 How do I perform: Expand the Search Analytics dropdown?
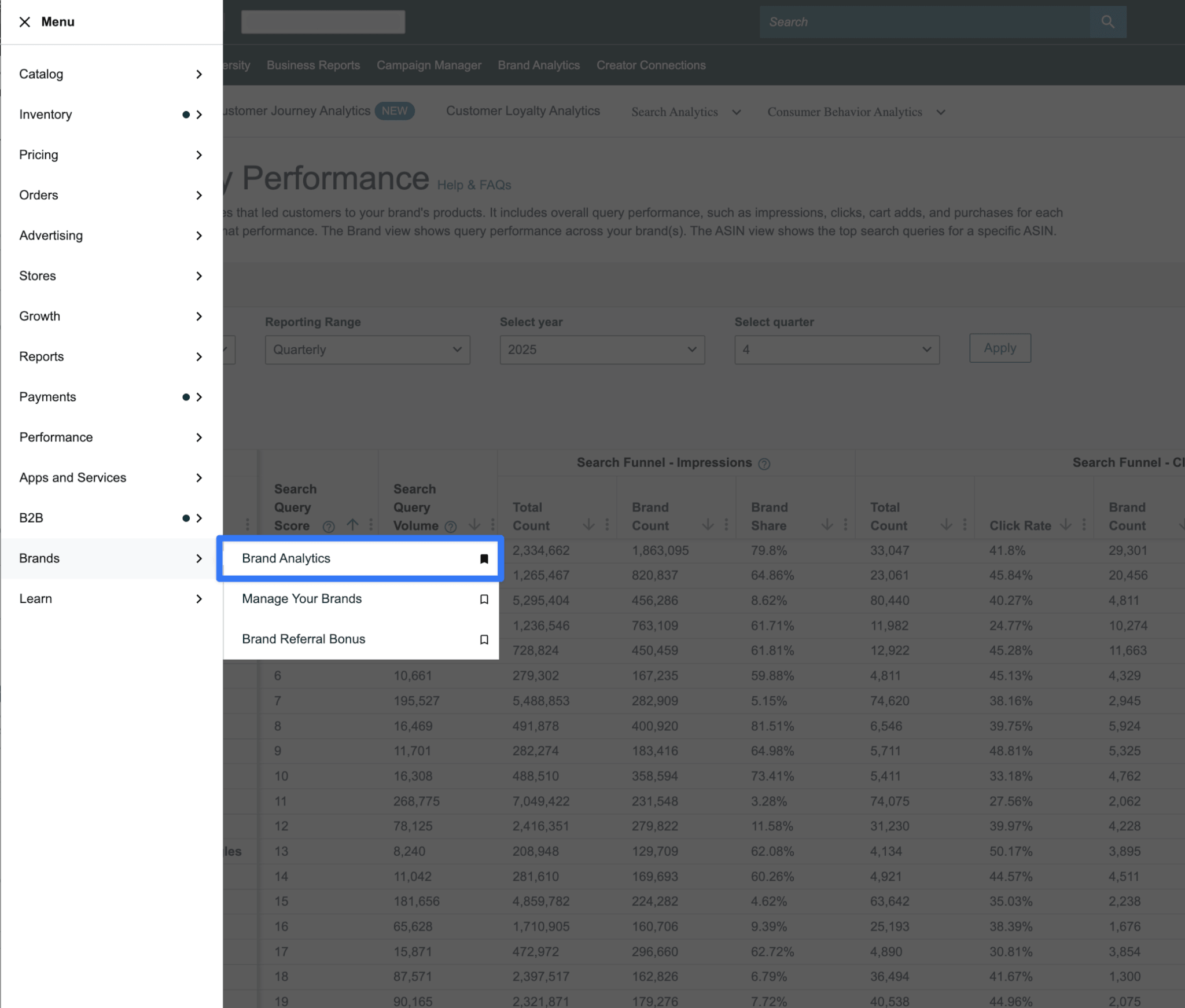click(x=686, y=112)
